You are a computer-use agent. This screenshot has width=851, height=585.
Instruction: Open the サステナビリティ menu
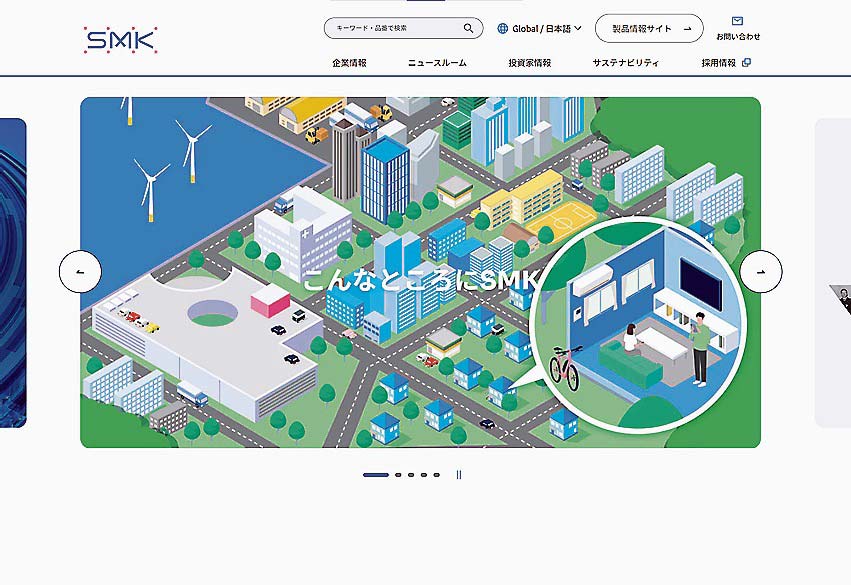[x=626, y=63]
